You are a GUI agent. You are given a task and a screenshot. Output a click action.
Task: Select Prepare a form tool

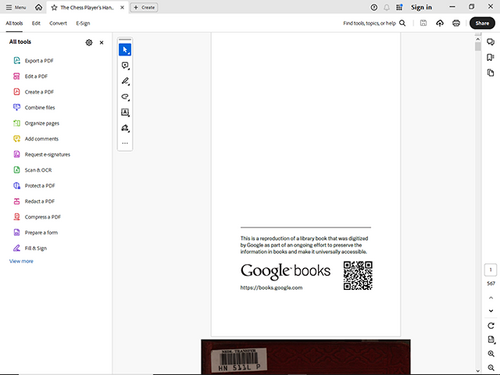(x=35, y=233)
